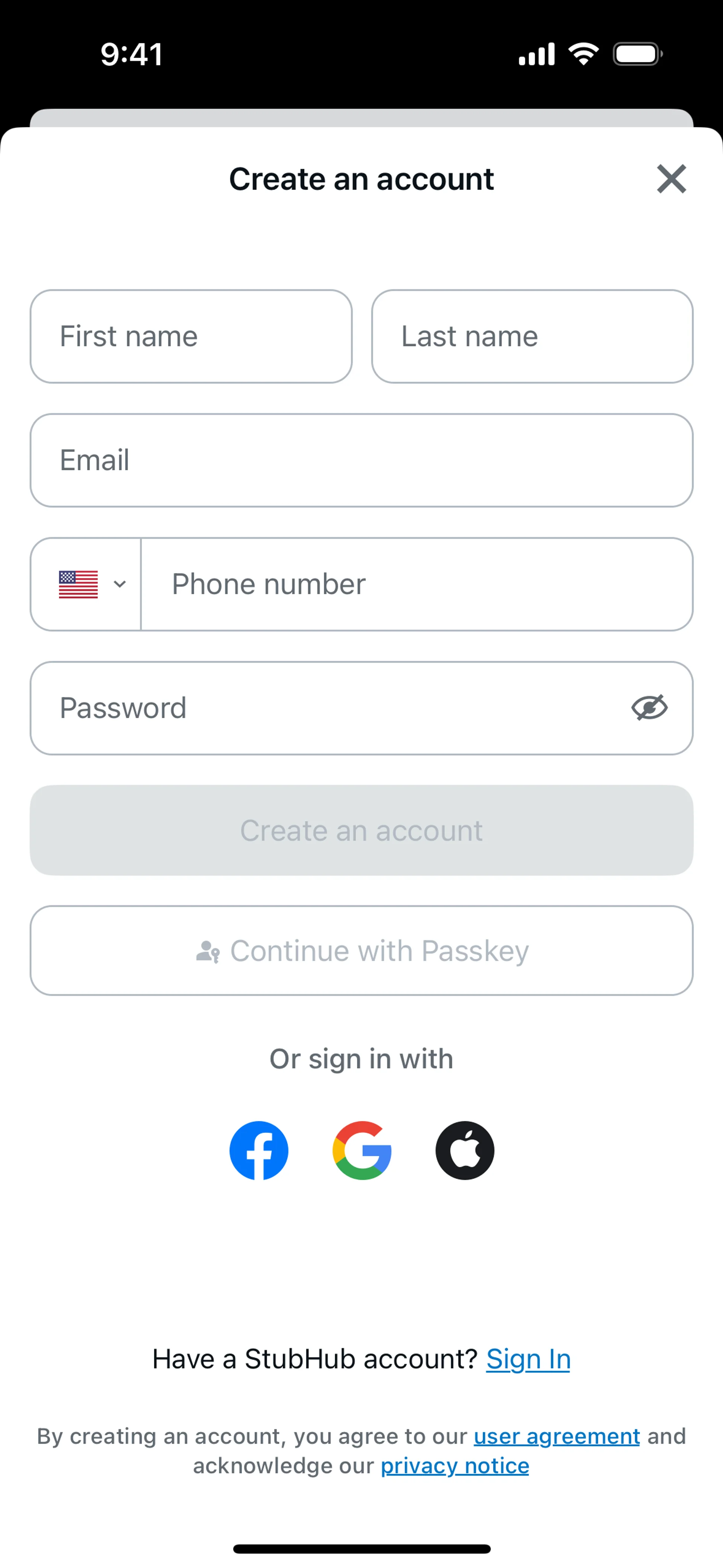
Task: Open the Sign In link
Action: pos(528,1359)
